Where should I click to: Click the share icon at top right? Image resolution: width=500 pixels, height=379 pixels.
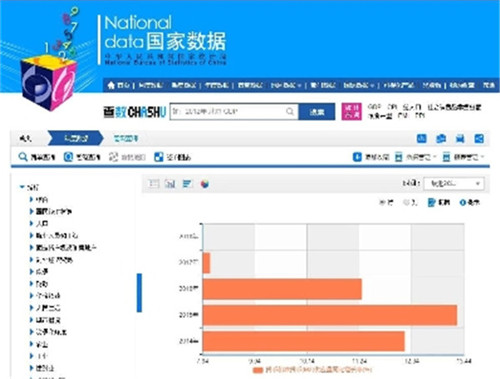click(x=479, y=139)
